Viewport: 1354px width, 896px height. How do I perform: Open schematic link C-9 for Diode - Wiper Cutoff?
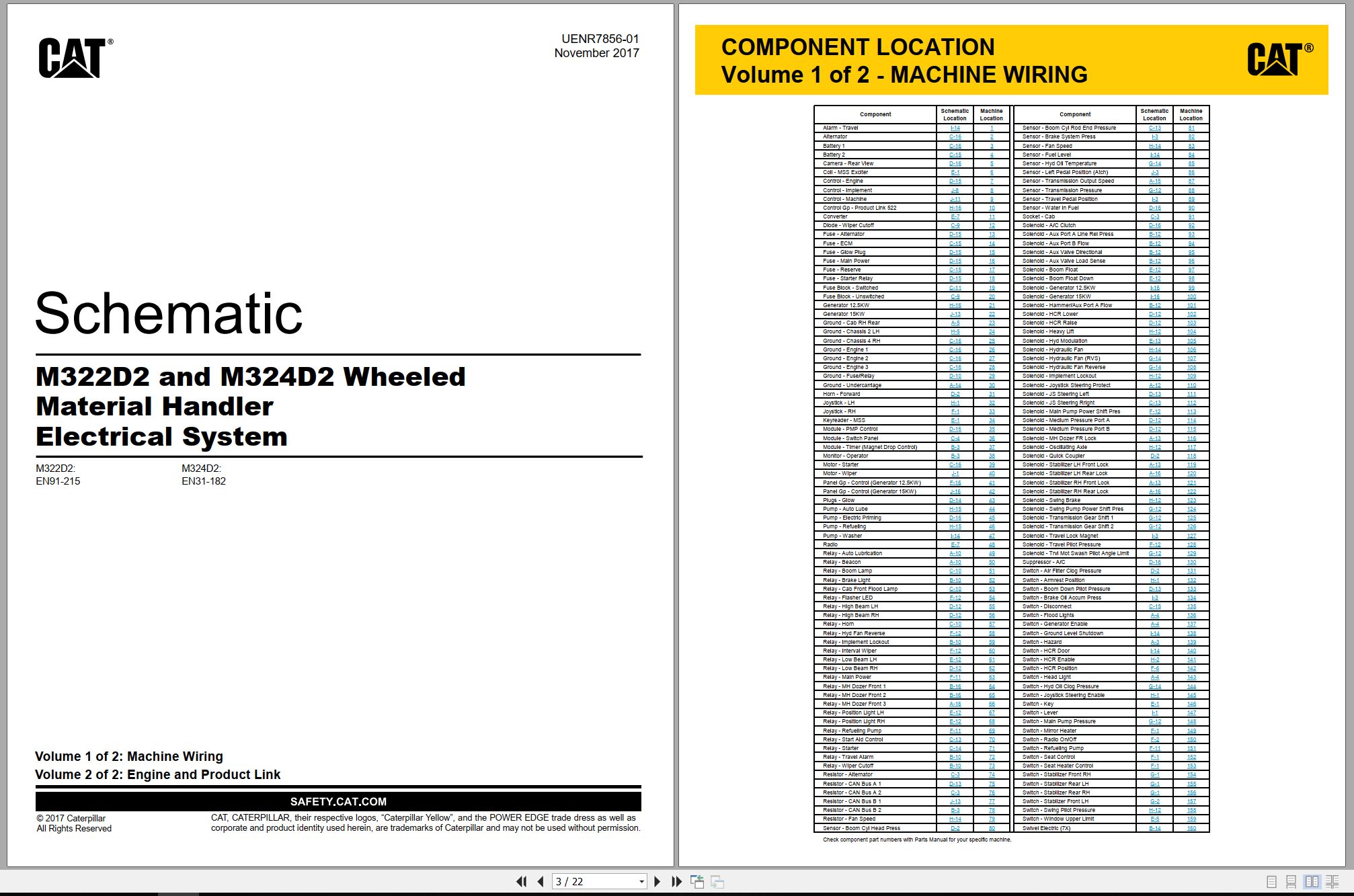[955, 225]
